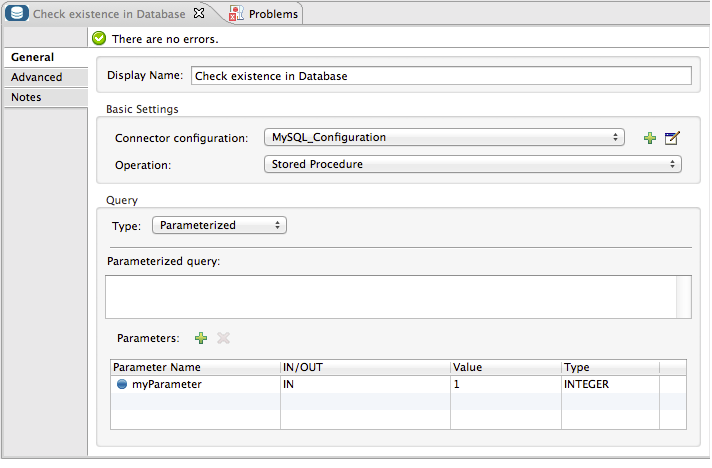
Task: Click the blue myParameter row icon
Action: click(x=122, y=384)
